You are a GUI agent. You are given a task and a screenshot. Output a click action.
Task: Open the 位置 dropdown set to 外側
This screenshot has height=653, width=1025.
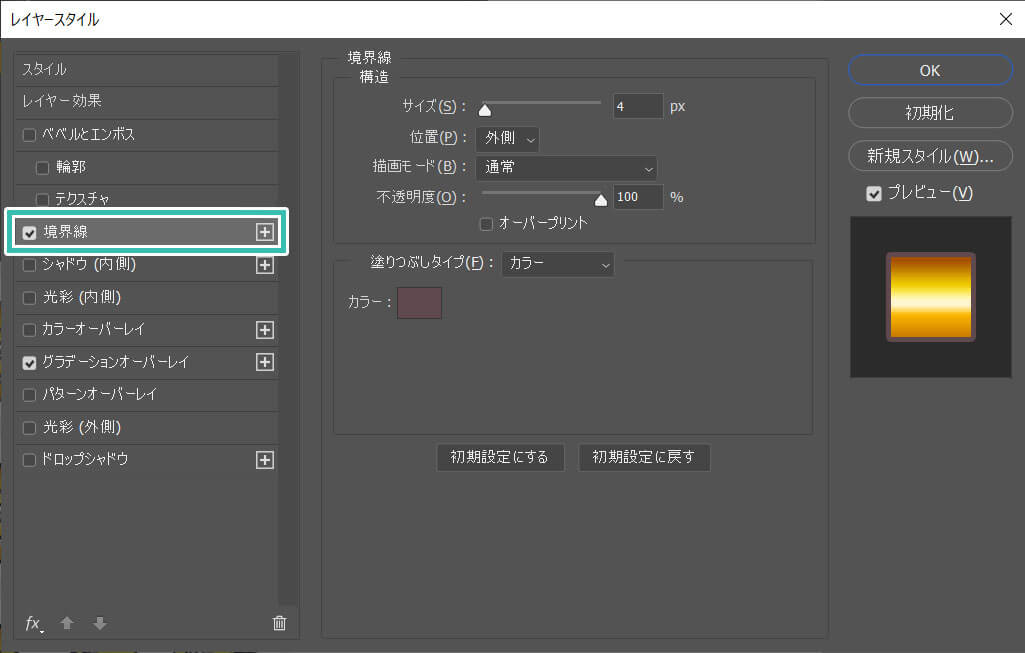508,139
